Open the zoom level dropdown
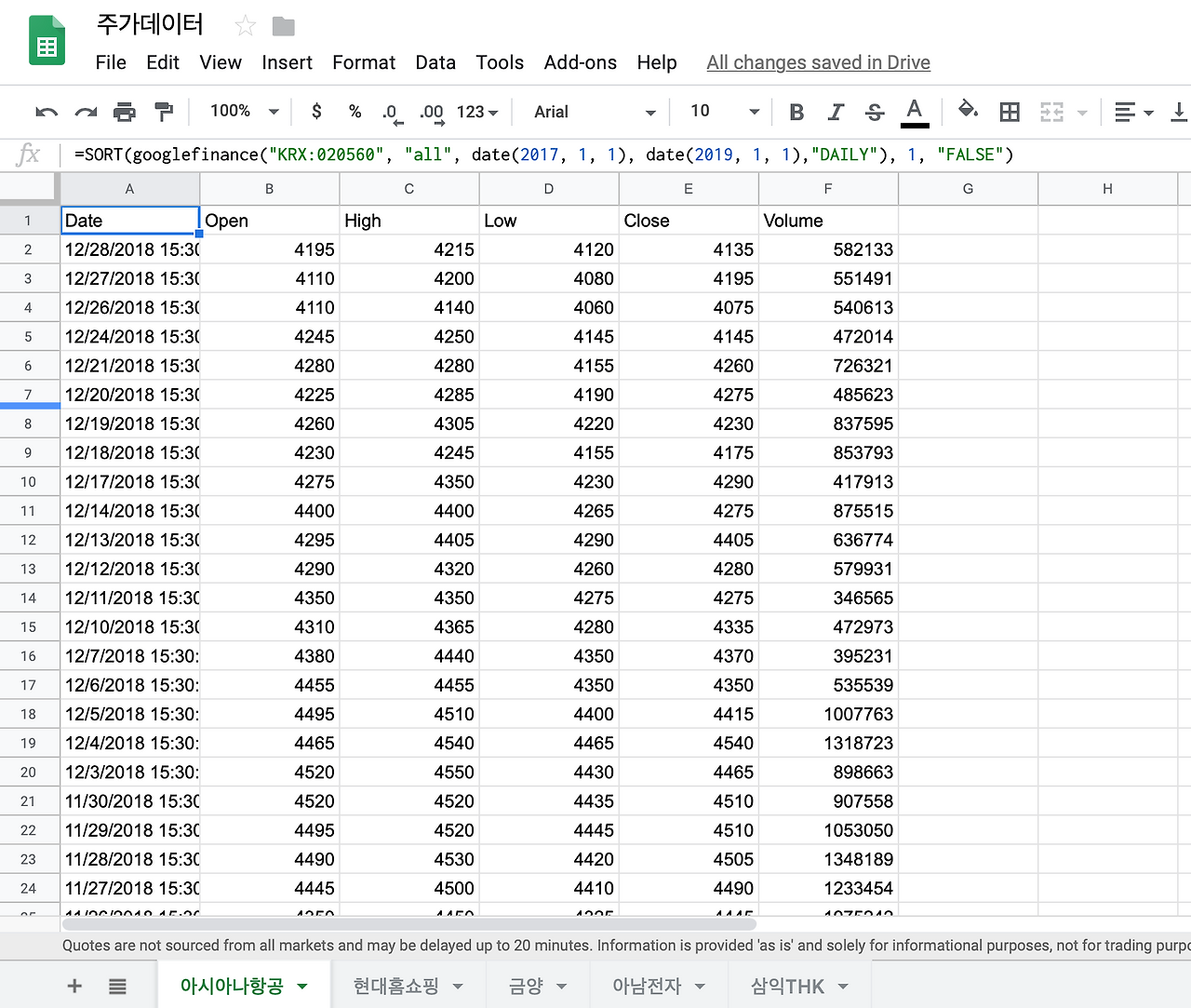 (245, 112)
